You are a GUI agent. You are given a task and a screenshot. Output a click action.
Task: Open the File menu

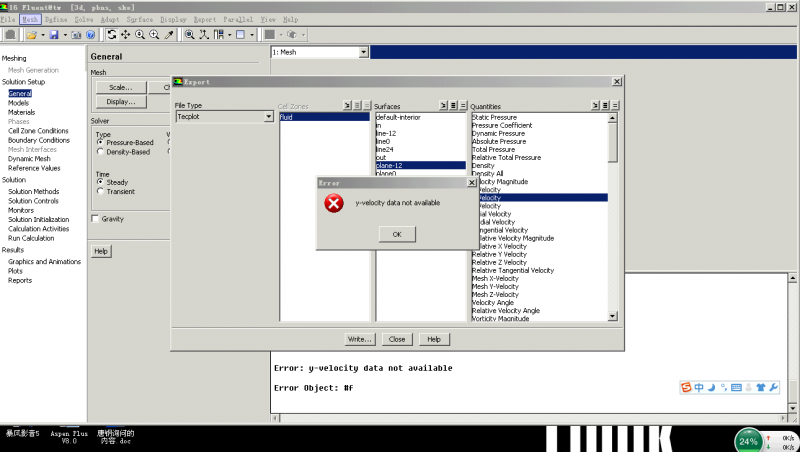(x=8, y=19)
